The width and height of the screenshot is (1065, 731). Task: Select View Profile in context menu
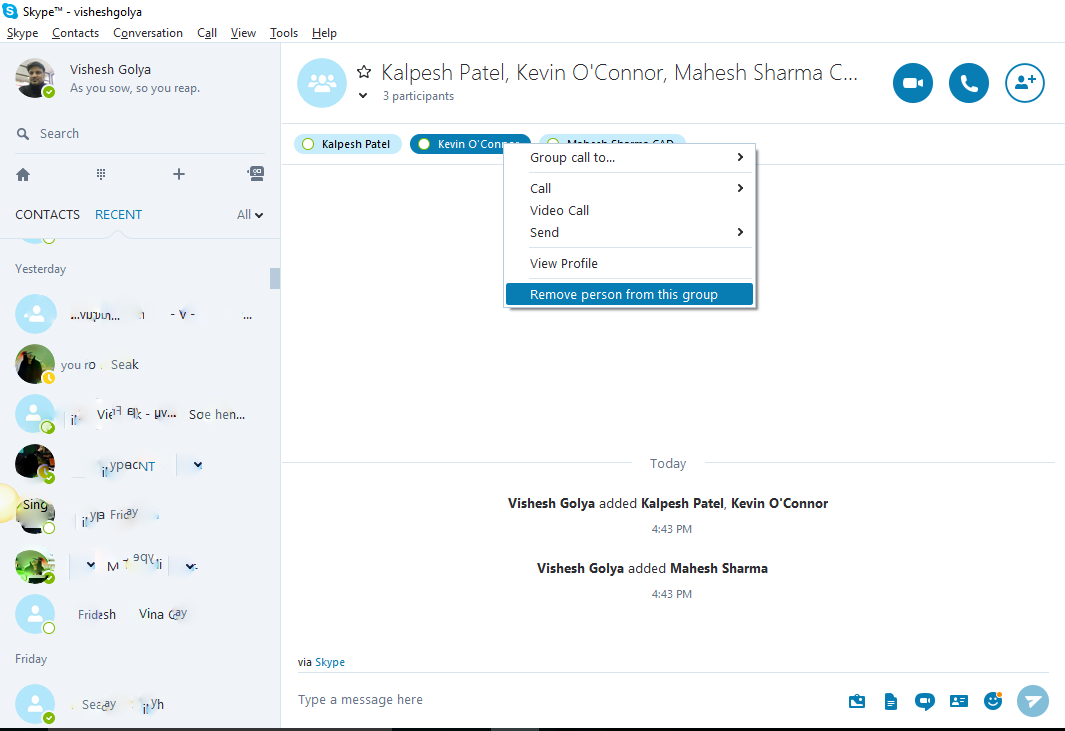tap(629, 264)
